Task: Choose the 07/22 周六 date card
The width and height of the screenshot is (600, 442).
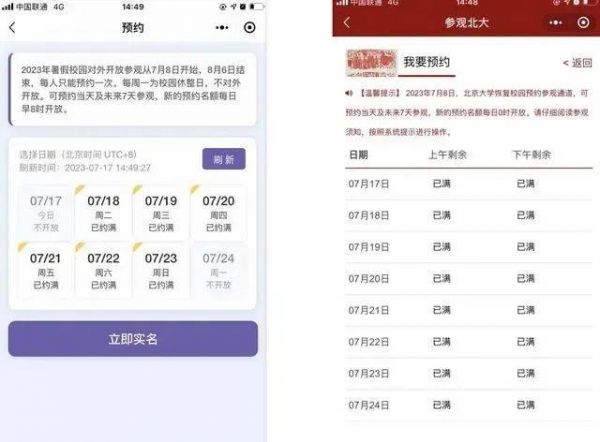Action: pyautogui.click(x=103, y=269)
